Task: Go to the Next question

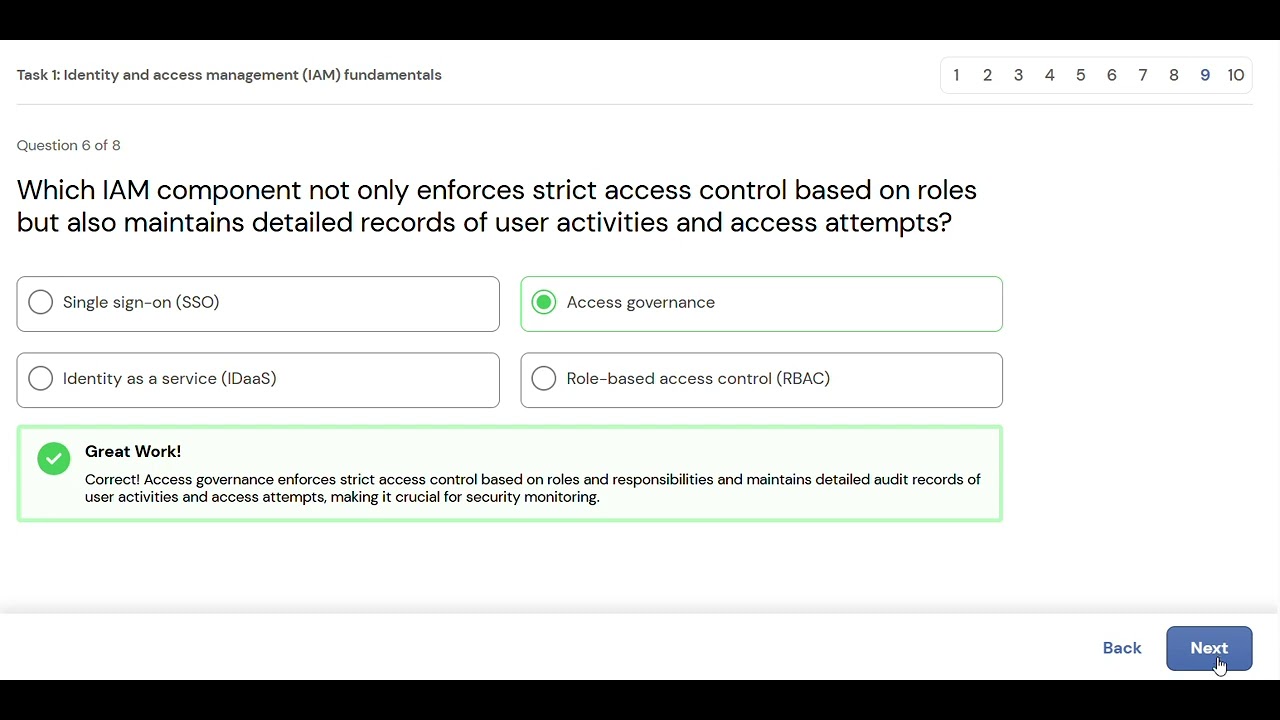Action: [x=1209, y=649]
